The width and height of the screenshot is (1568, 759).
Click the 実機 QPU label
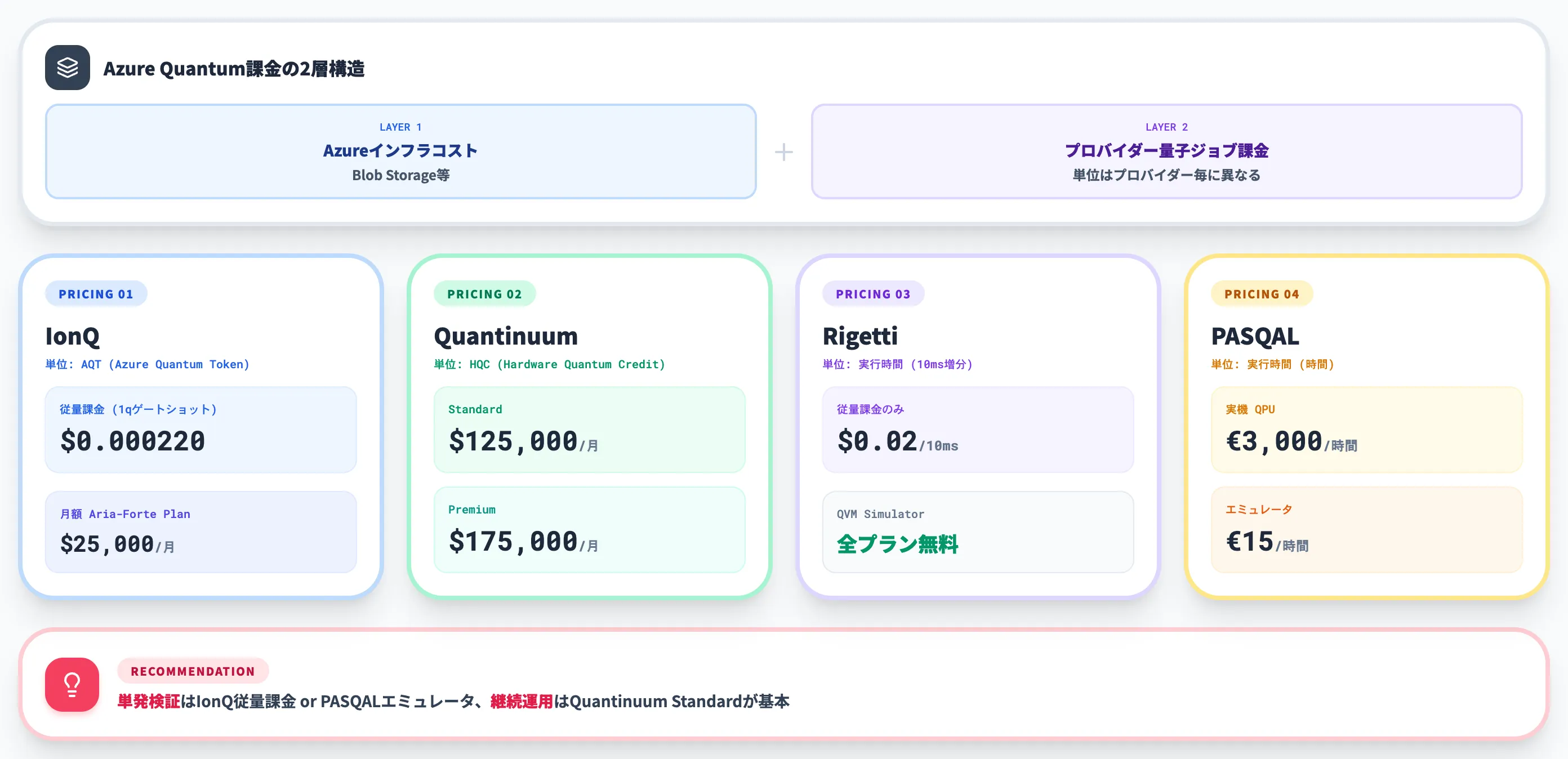pyautogui.click(x=1250, y=410)
